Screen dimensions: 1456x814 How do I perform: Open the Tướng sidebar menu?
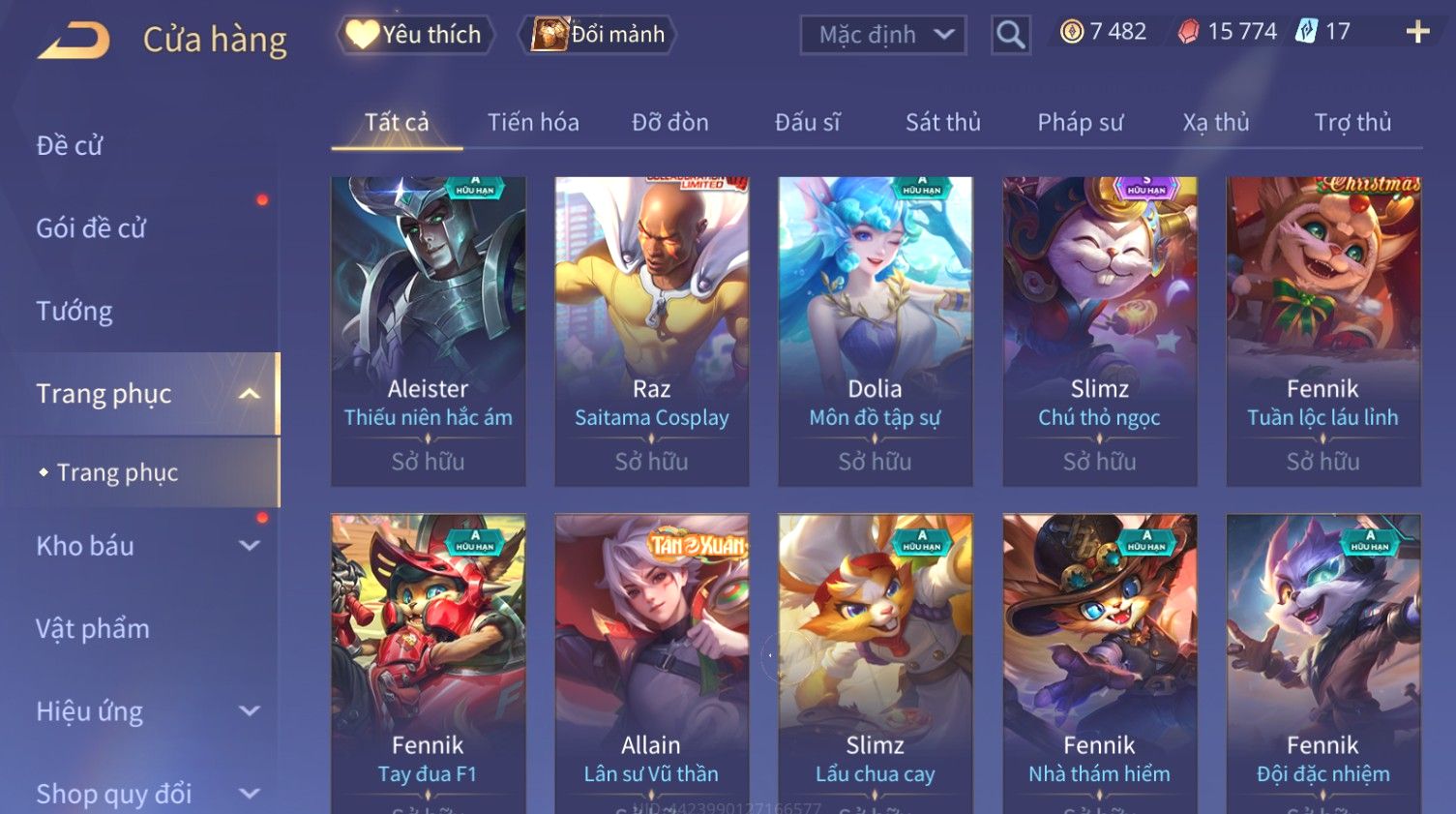(x=74, y=312)
